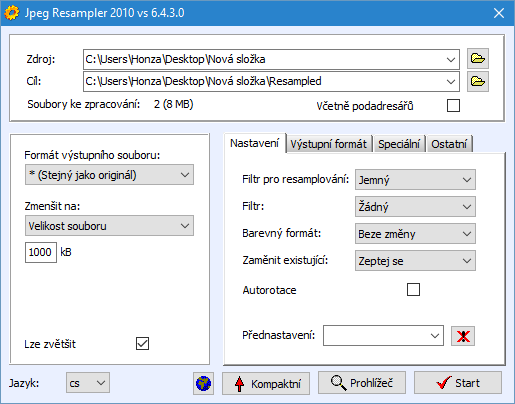Screen dimensions: 515x404
Task: Open the Zmenšit na dropdown
Action: point(109,226)
